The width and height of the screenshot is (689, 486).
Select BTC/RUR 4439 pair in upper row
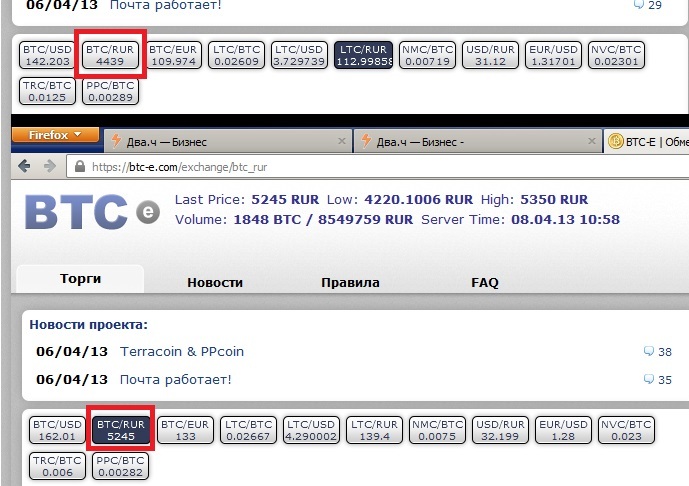(x=110, y=55)
